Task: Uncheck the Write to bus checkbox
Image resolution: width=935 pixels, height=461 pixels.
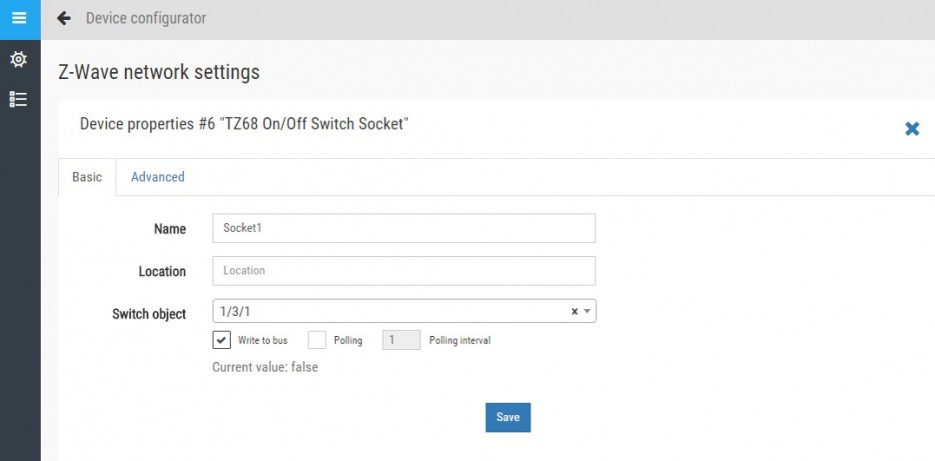Action: [x=221, y=340]
